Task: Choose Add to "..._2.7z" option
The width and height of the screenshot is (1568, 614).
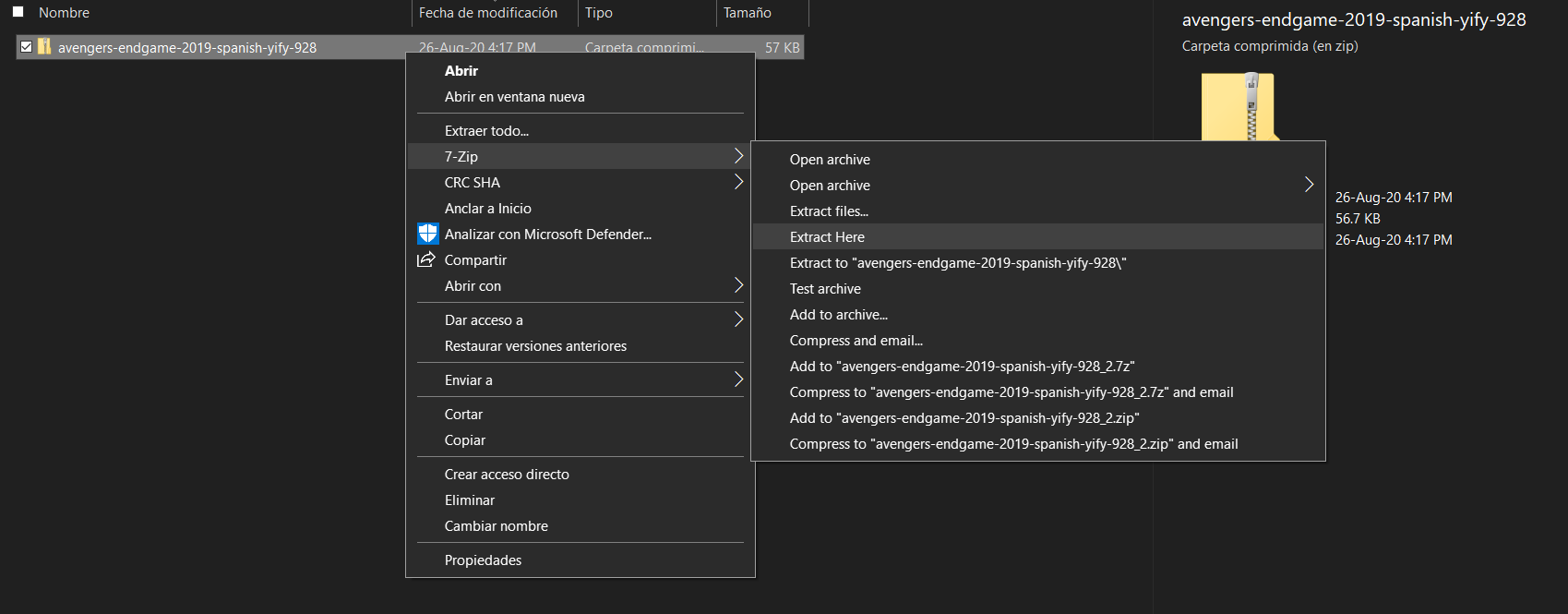Action: click(1038, 366)
